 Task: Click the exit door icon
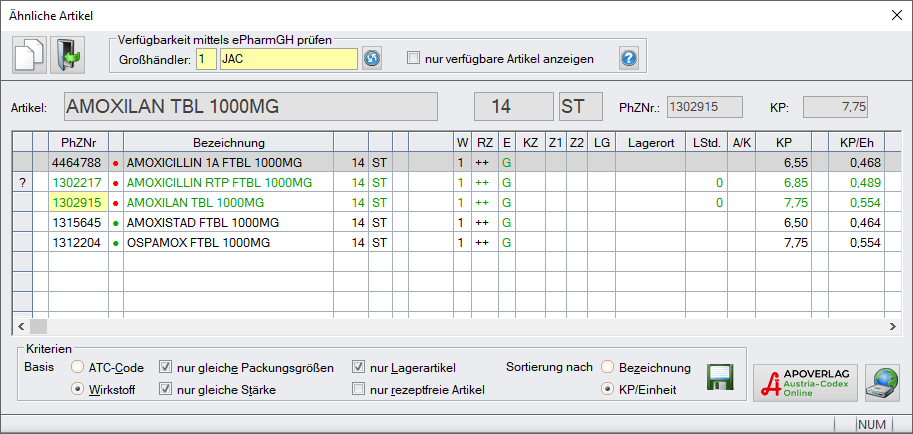69,55
